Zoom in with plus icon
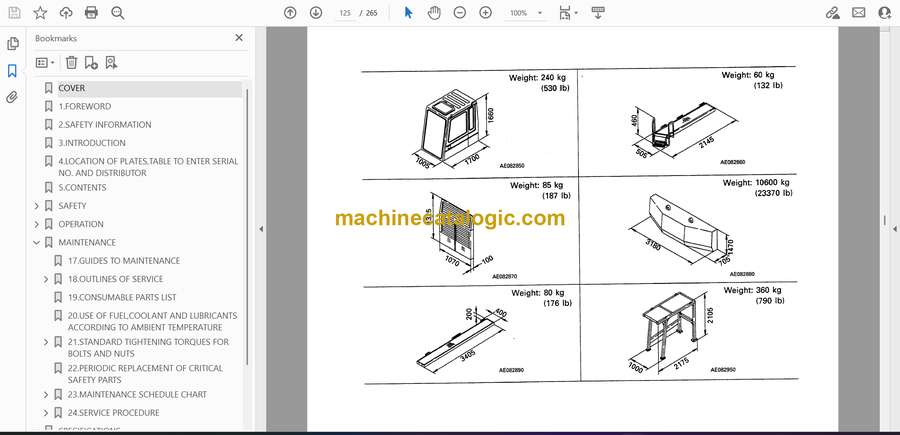900x435 pixels. (x=486, y=13)
